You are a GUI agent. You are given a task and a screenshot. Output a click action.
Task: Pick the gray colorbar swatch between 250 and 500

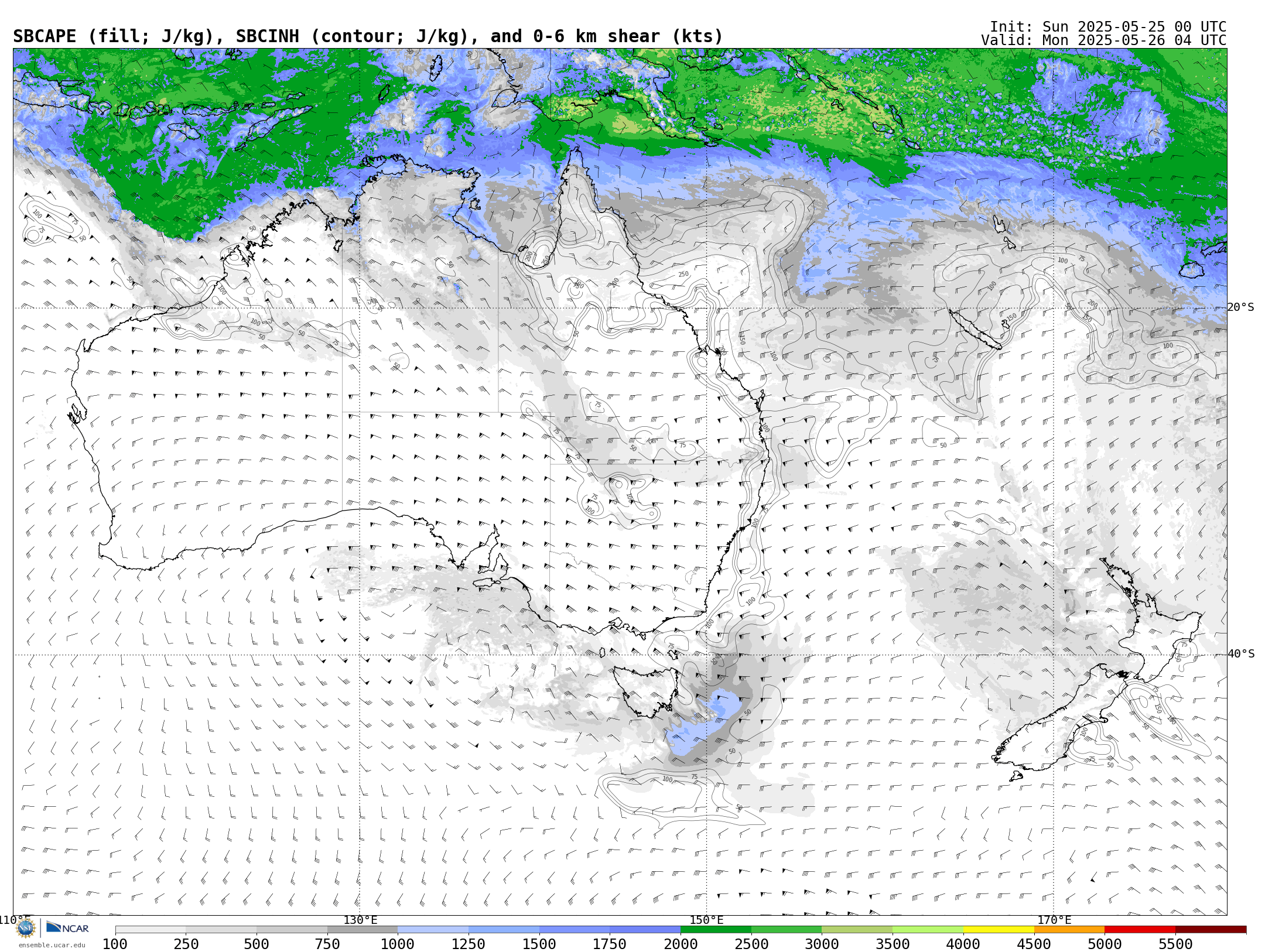[x=221, y=930]
